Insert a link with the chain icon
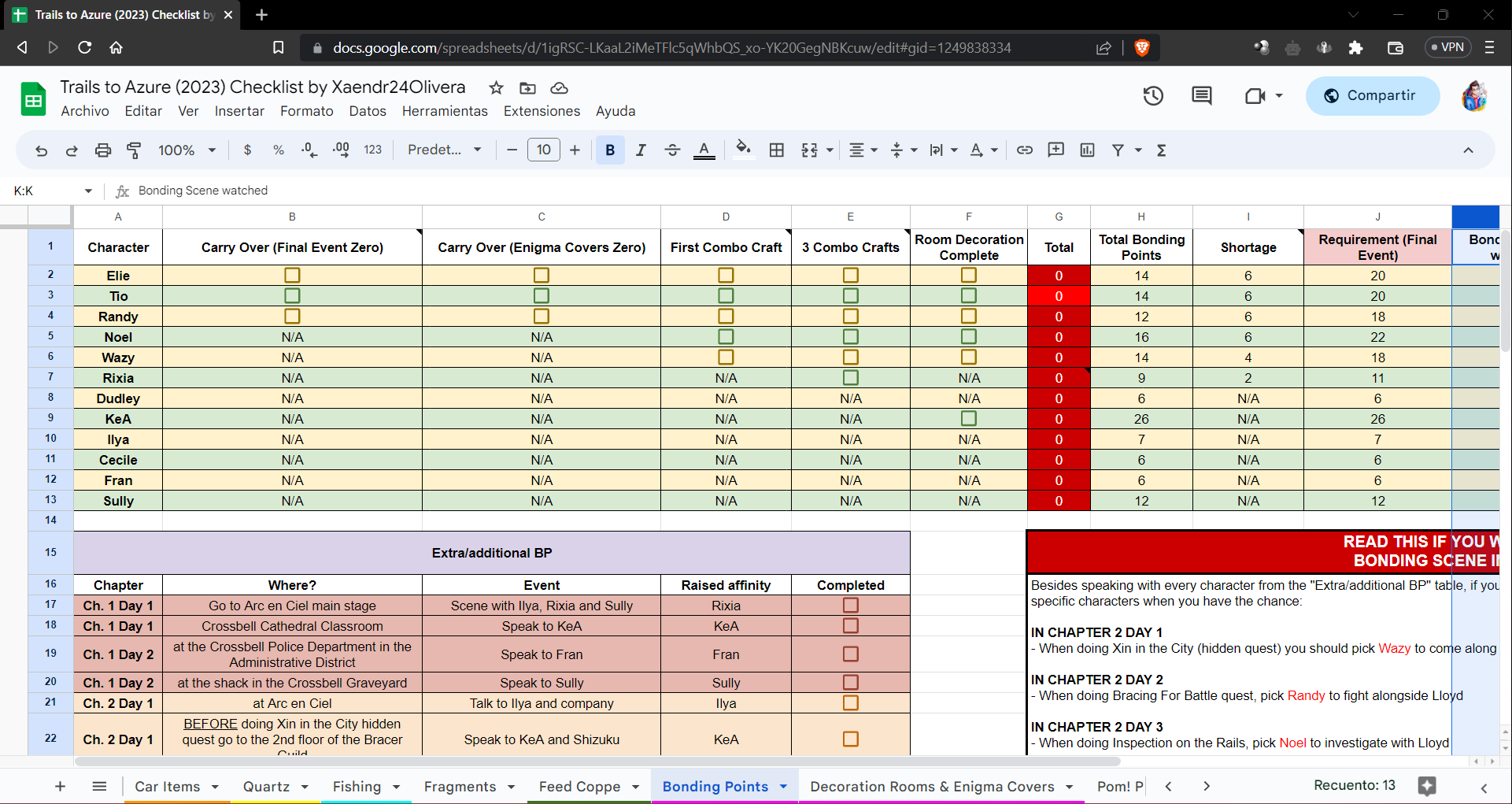 (x=1025, y=150)
